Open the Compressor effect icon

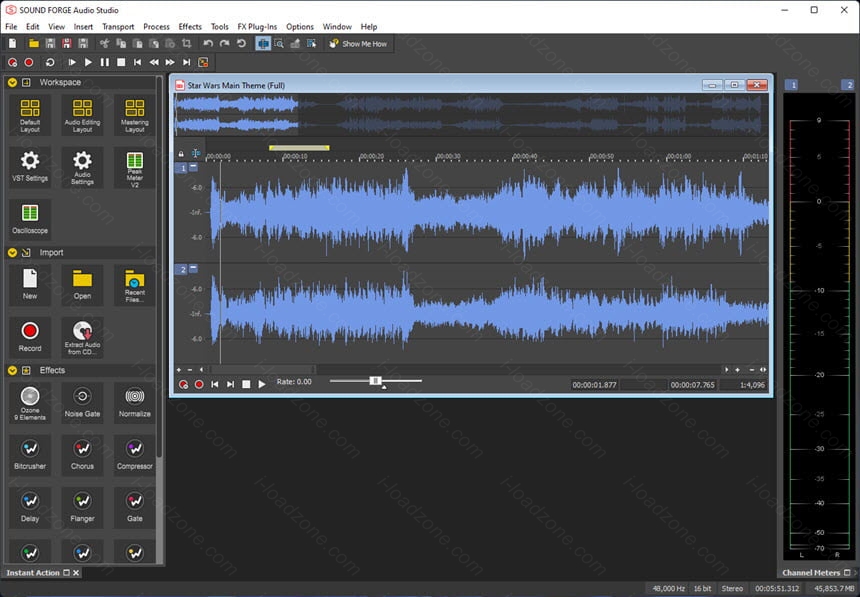coord(134,455)
